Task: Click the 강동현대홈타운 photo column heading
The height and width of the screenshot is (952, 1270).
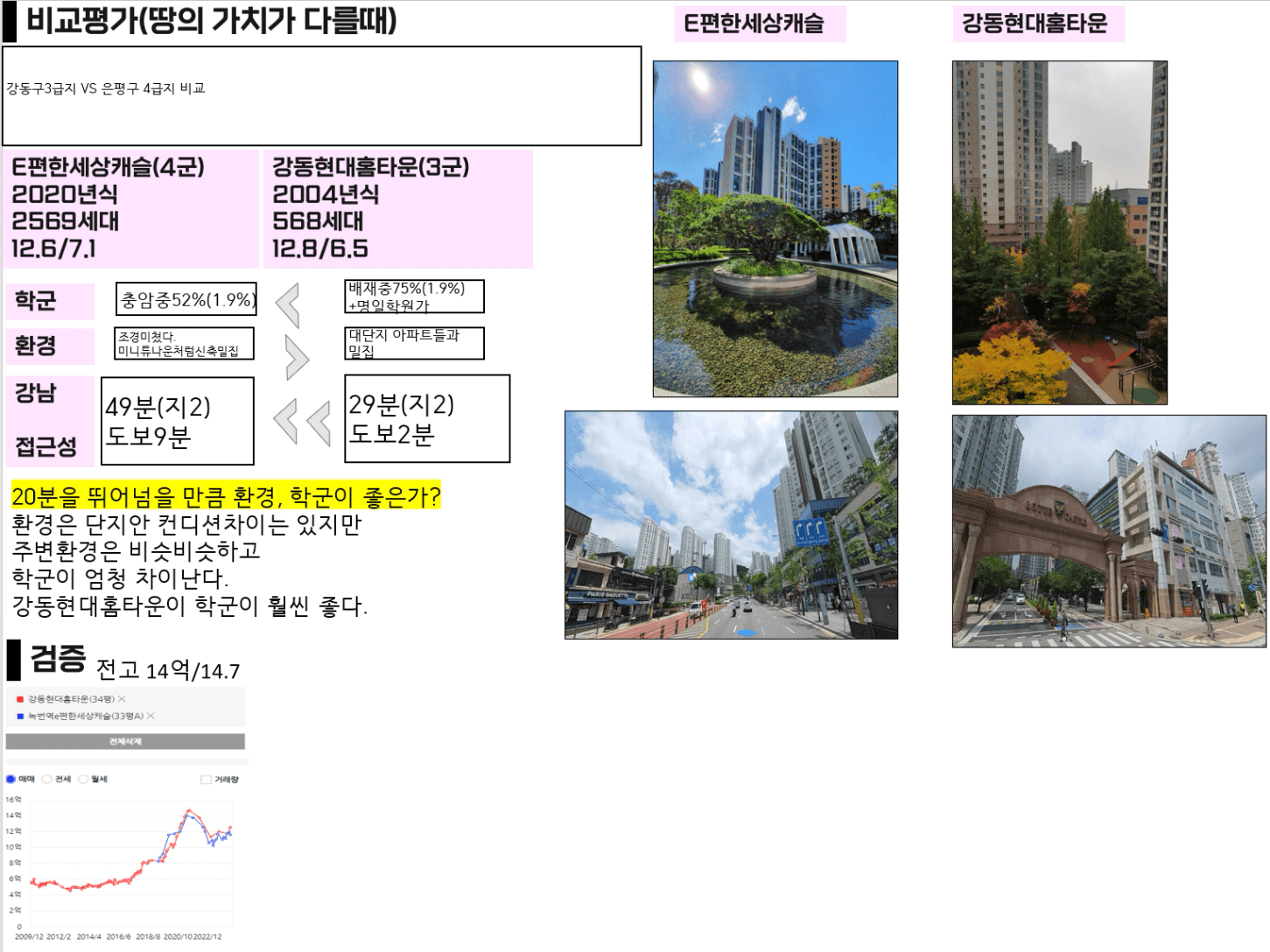Action: 1038,24
